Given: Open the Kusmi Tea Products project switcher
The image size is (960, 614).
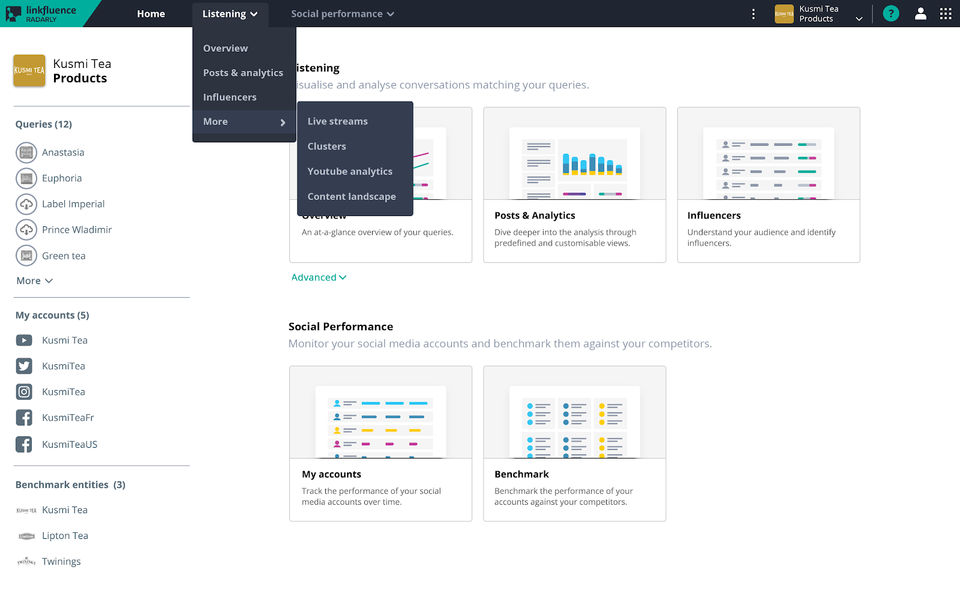Looking at the screenshot, I should (819, 13).
